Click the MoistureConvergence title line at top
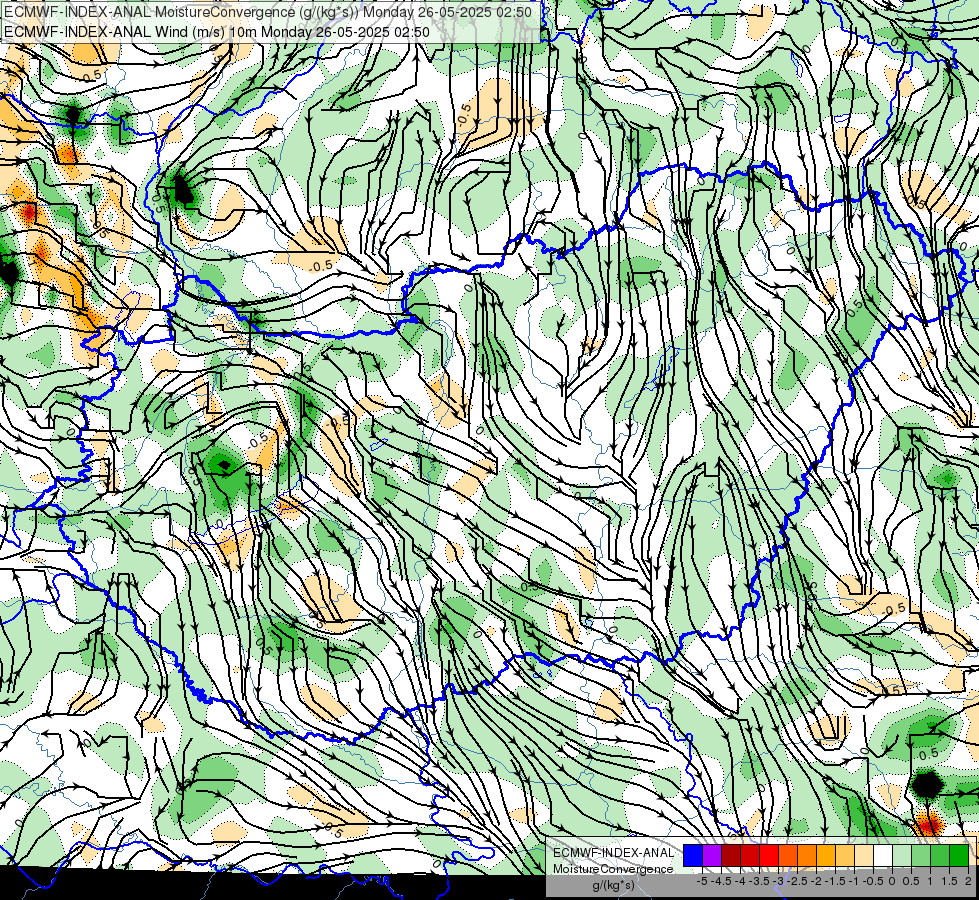Image resolution: width=979 pixels, height=900 pixels. pyautogui.click(x=267, y=11)
